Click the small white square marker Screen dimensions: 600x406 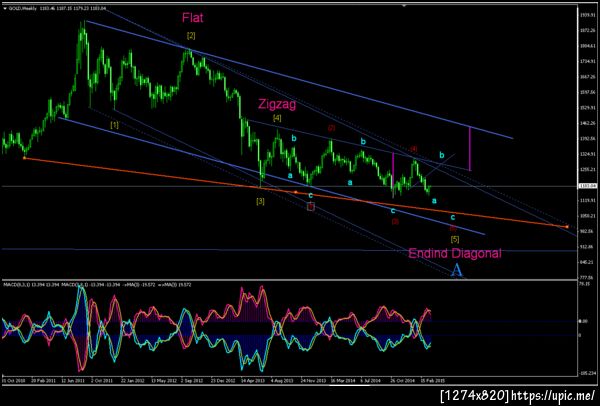tap(311, 207)
